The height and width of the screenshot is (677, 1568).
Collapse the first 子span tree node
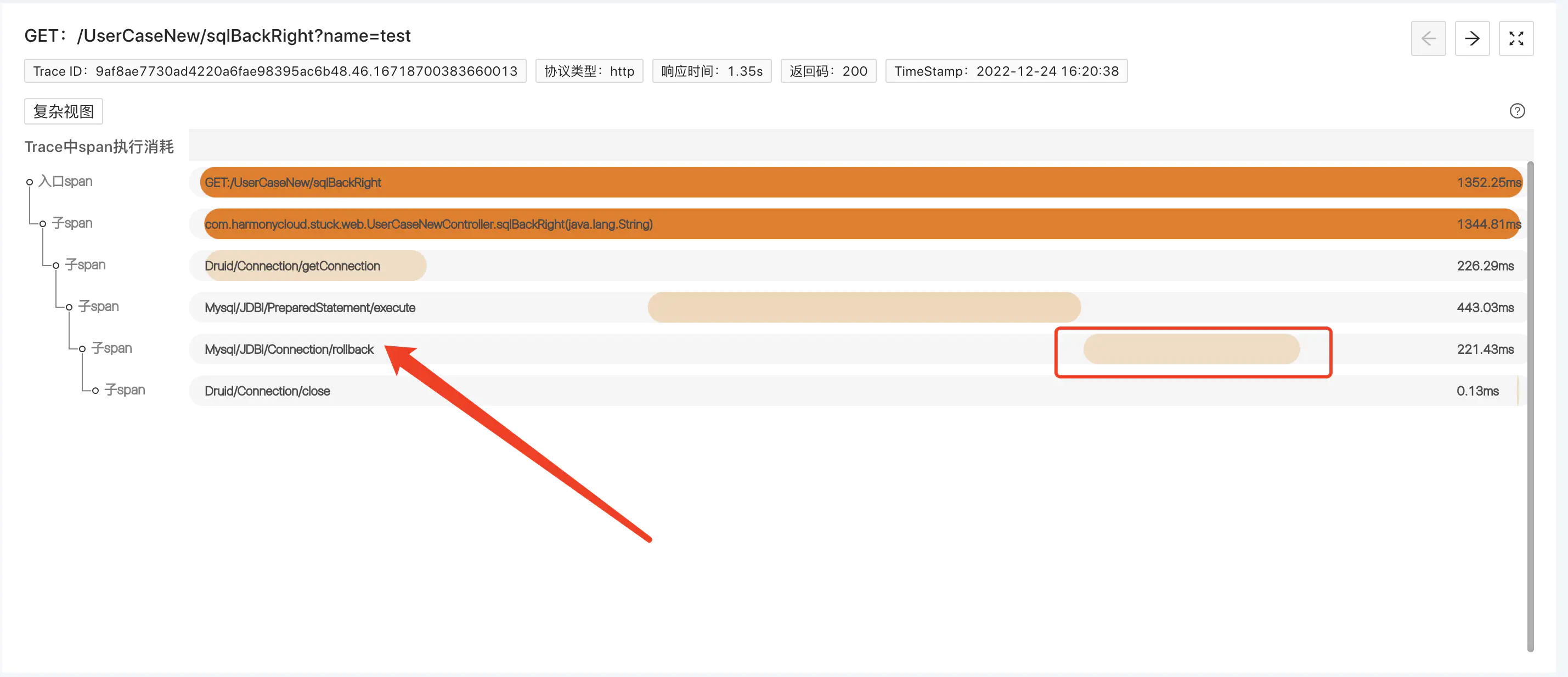click(x=43, y=224)
